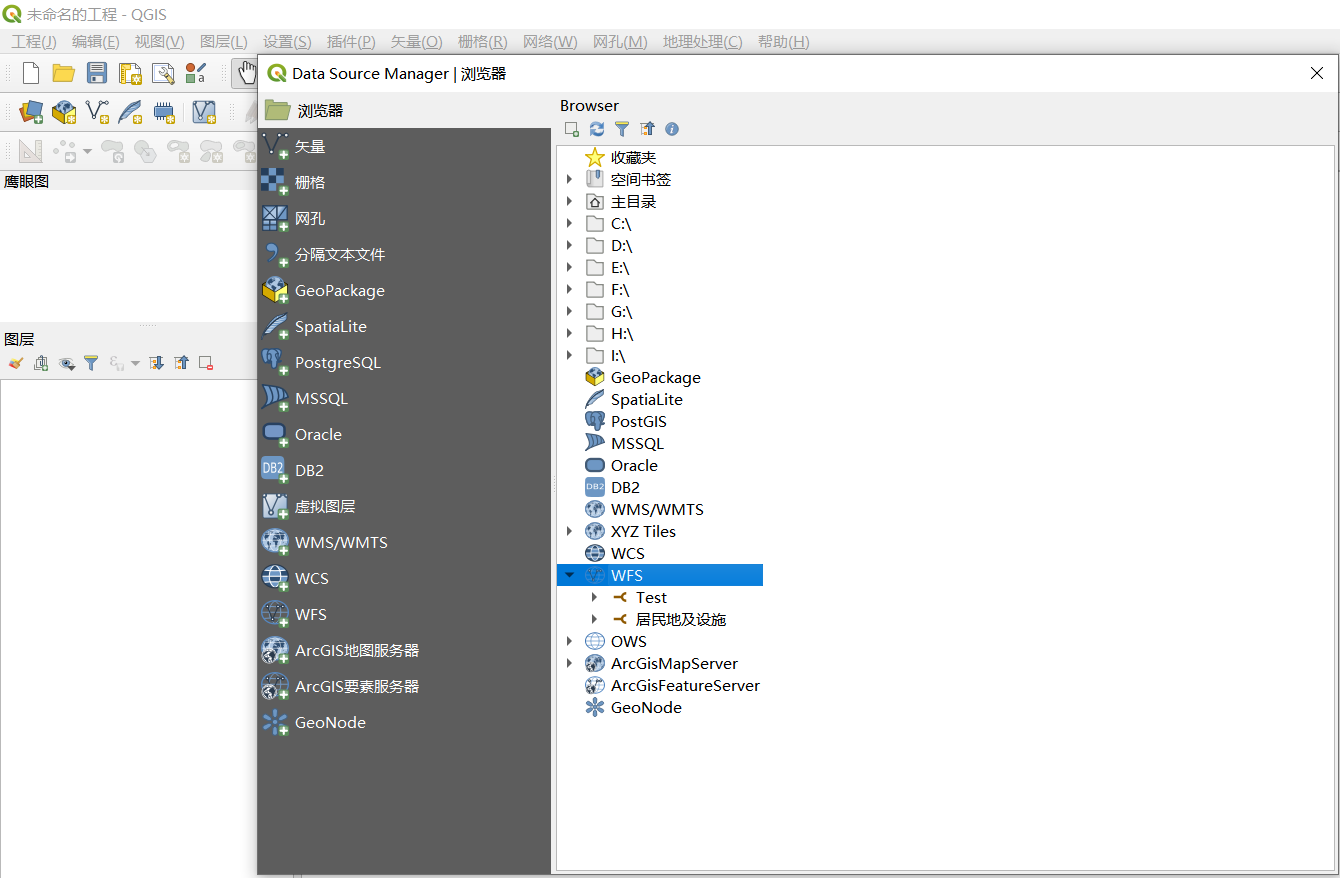
Task: Select GeoNode item in Browser tree
Action: coord(646,707)
